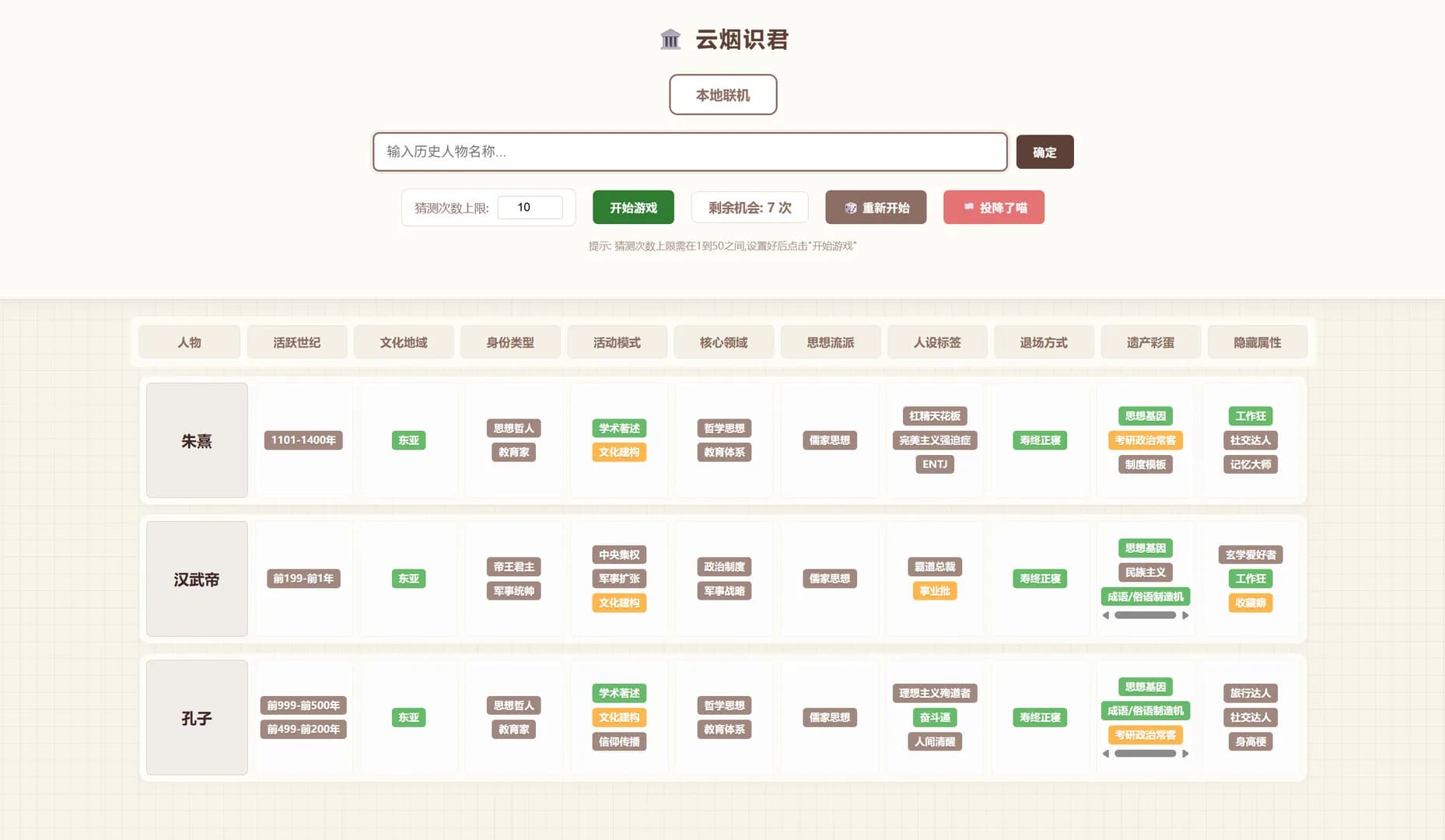Click the 朱熹 character card
Screen dimensions: 1445x840
197,440
